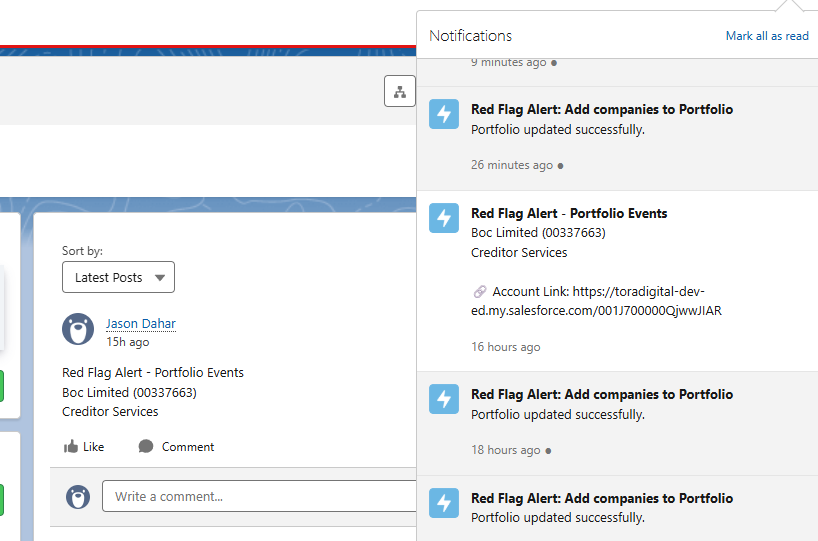Open Jason Dahar's profile link

(x=141, y=323)
